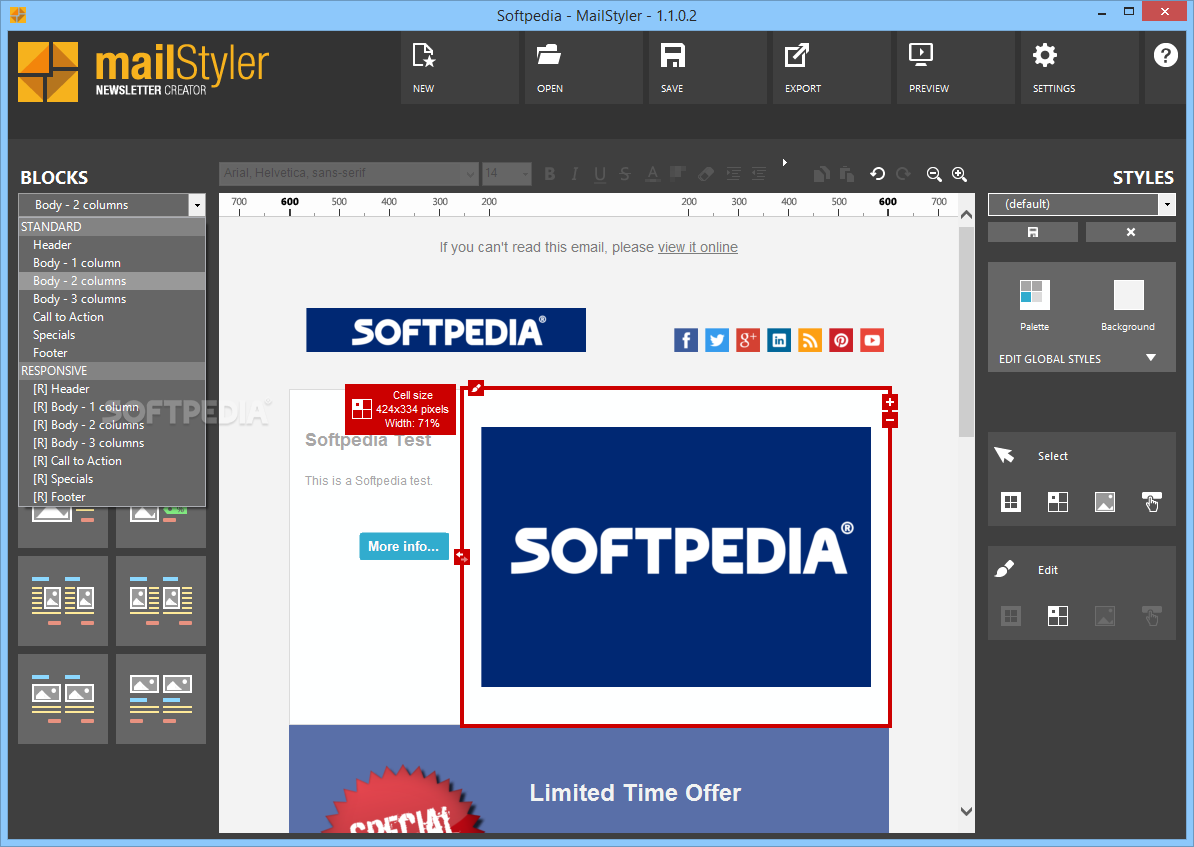The height and width of the screenshot is (847, 1194).
Task: Click the bottom-left two-column block template thumbnail
Action: coord(62,698)
